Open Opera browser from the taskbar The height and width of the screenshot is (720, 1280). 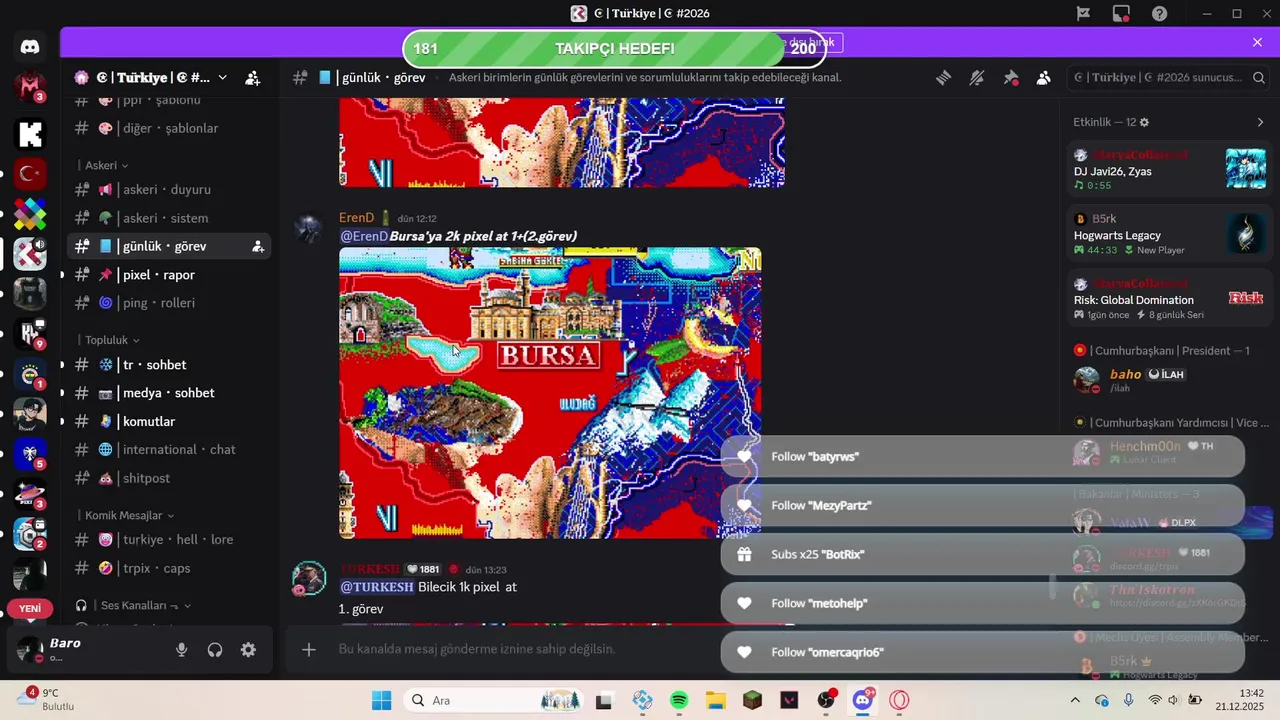point(899,700)
